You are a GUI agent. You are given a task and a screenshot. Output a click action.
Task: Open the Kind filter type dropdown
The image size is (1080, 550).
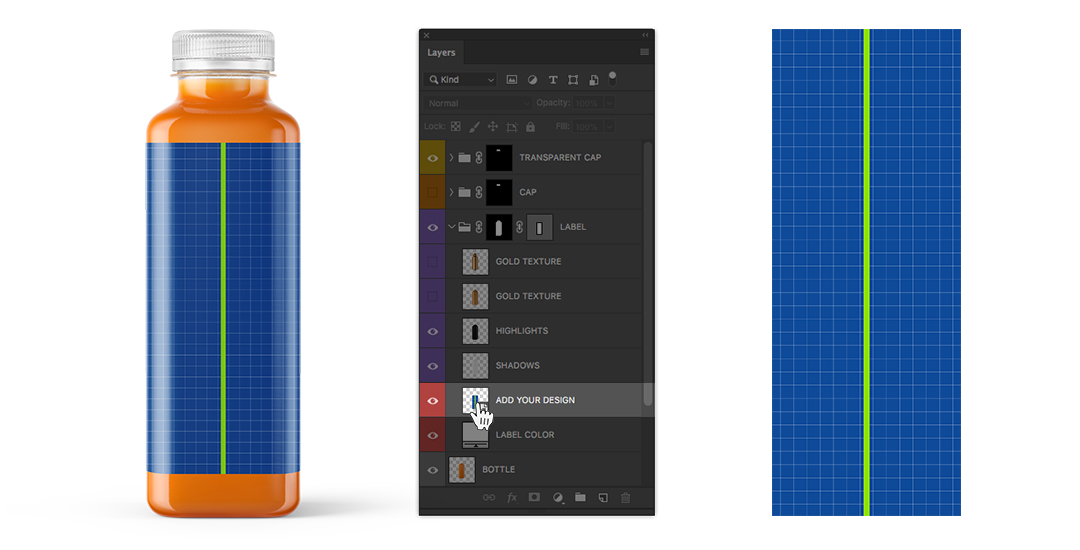coord(460,80)
